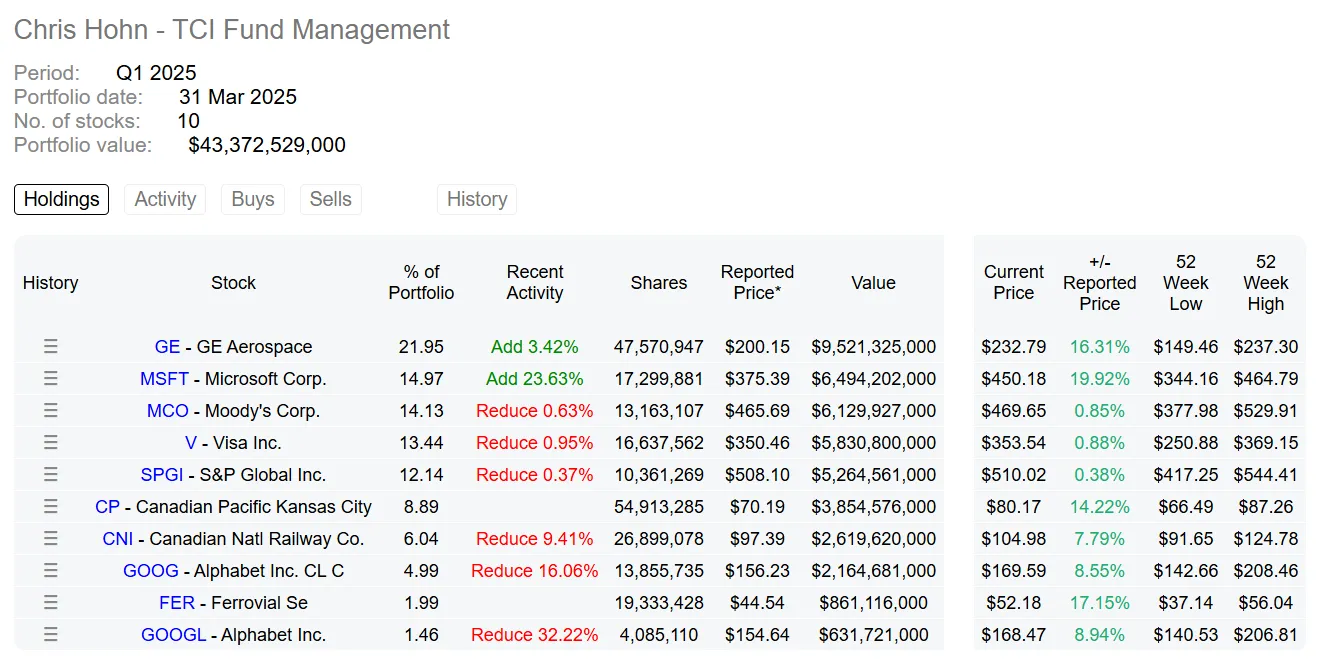Open history icon for GE Aerospace row
Image resolution: width=1319 pixels, height=659 pixels.
(x=51, y=347)
